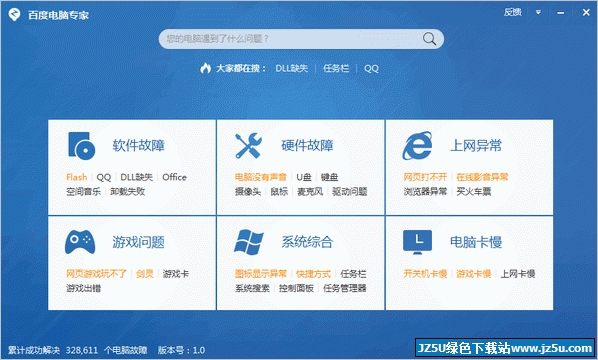Open the Windows flag 系统综合 icon
Image resolution: width=598 pixels, height=360 pixels.
pos(249,242)
